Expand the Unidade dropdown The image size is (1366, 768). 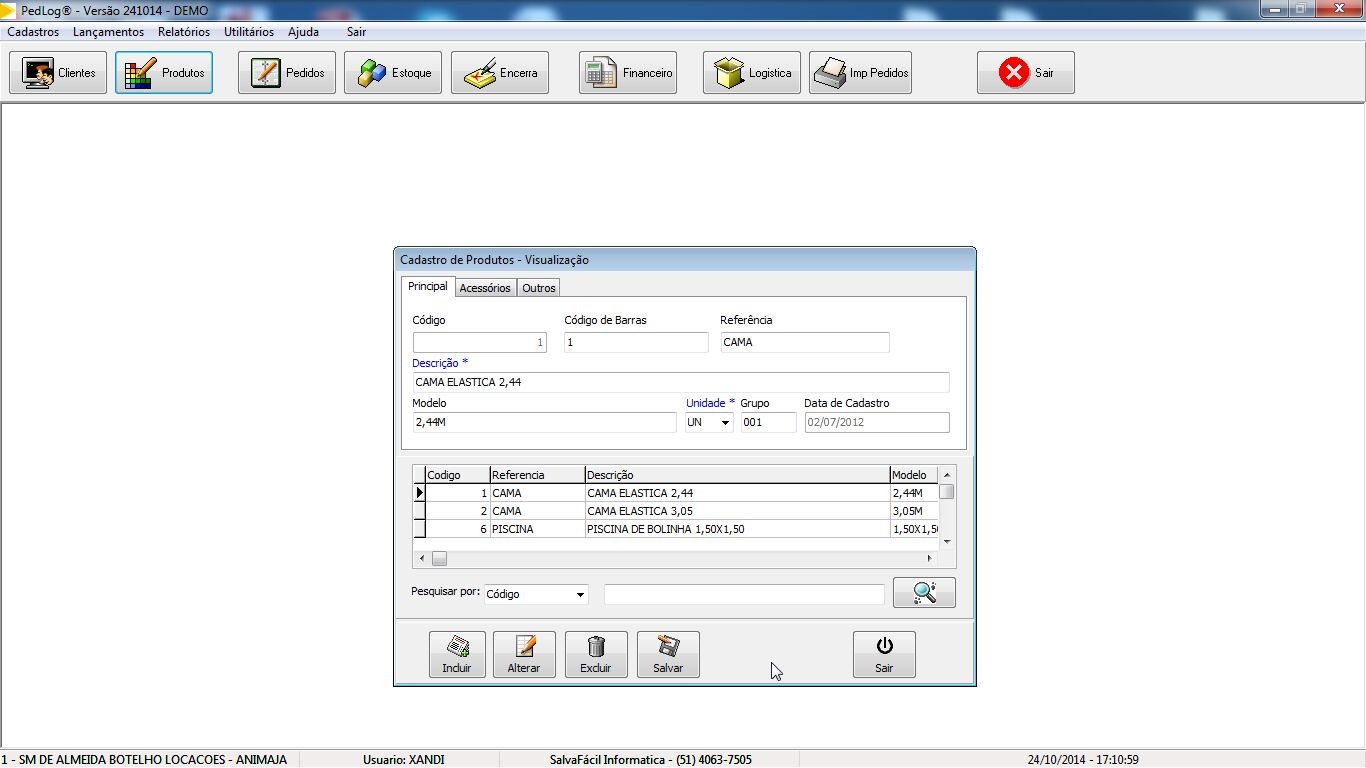tap(725, 423)
